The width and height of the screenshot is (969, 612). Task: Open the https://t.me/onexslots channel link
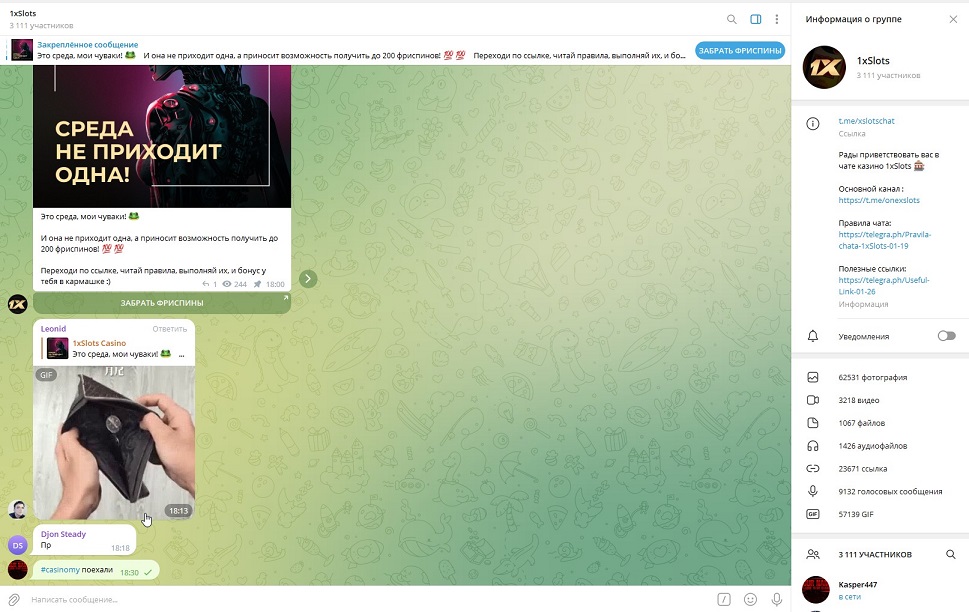[x=879, y=200]
